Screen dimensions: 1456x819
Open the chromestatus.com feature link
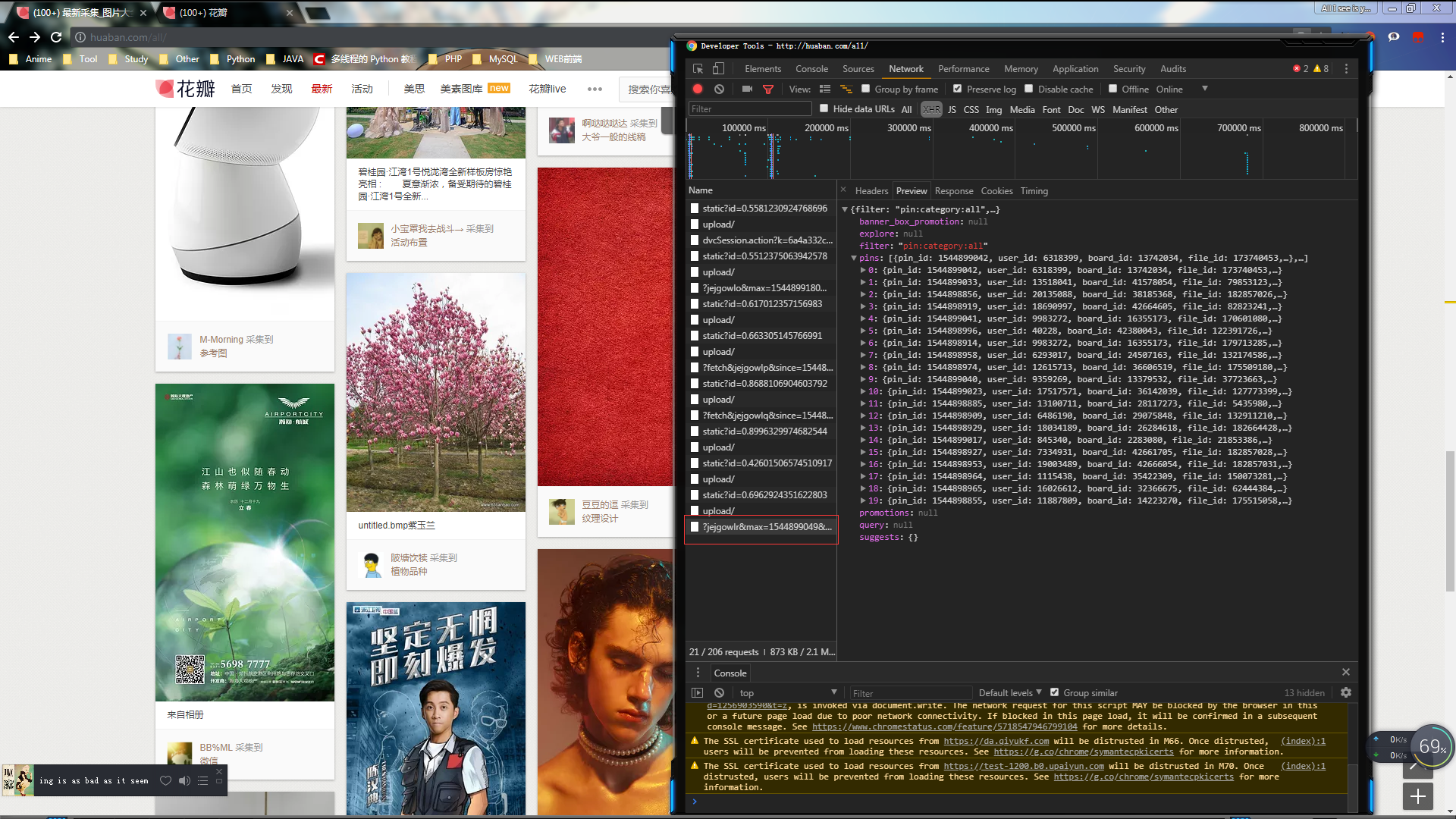coord(944,726)
